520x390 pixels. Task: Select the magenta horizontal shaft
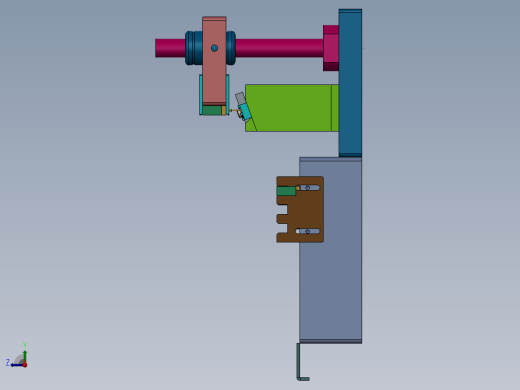click(x=279, y=48)
